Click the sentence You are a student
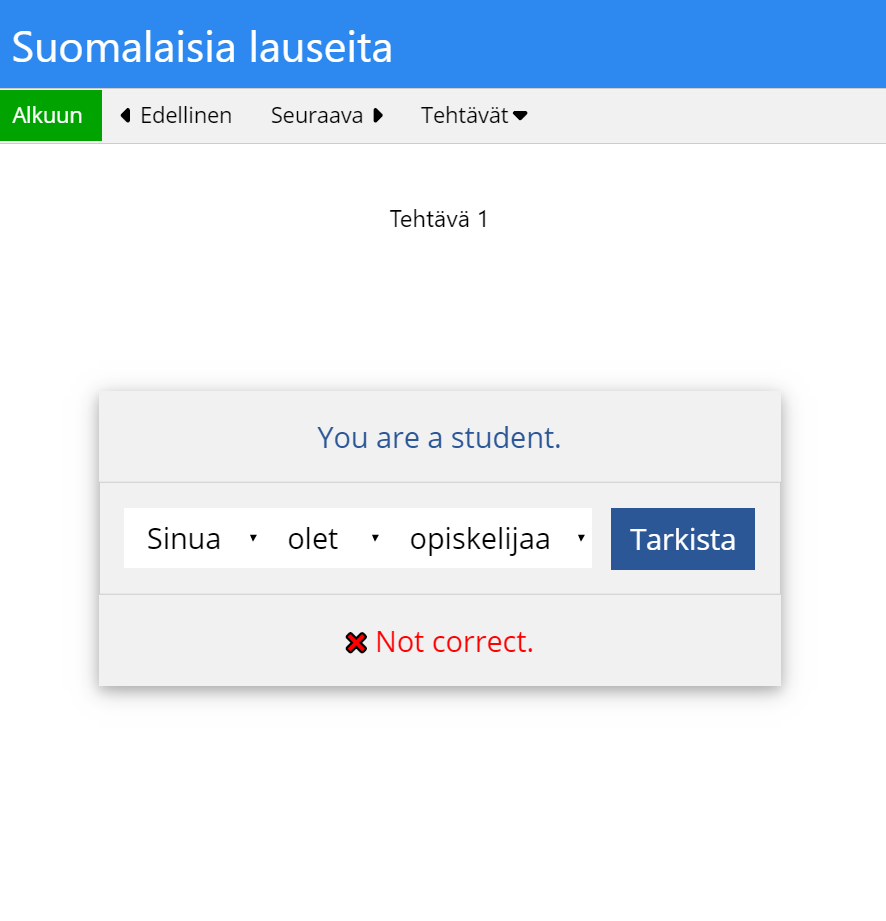The image size is (886, 921). click(438, 437)
